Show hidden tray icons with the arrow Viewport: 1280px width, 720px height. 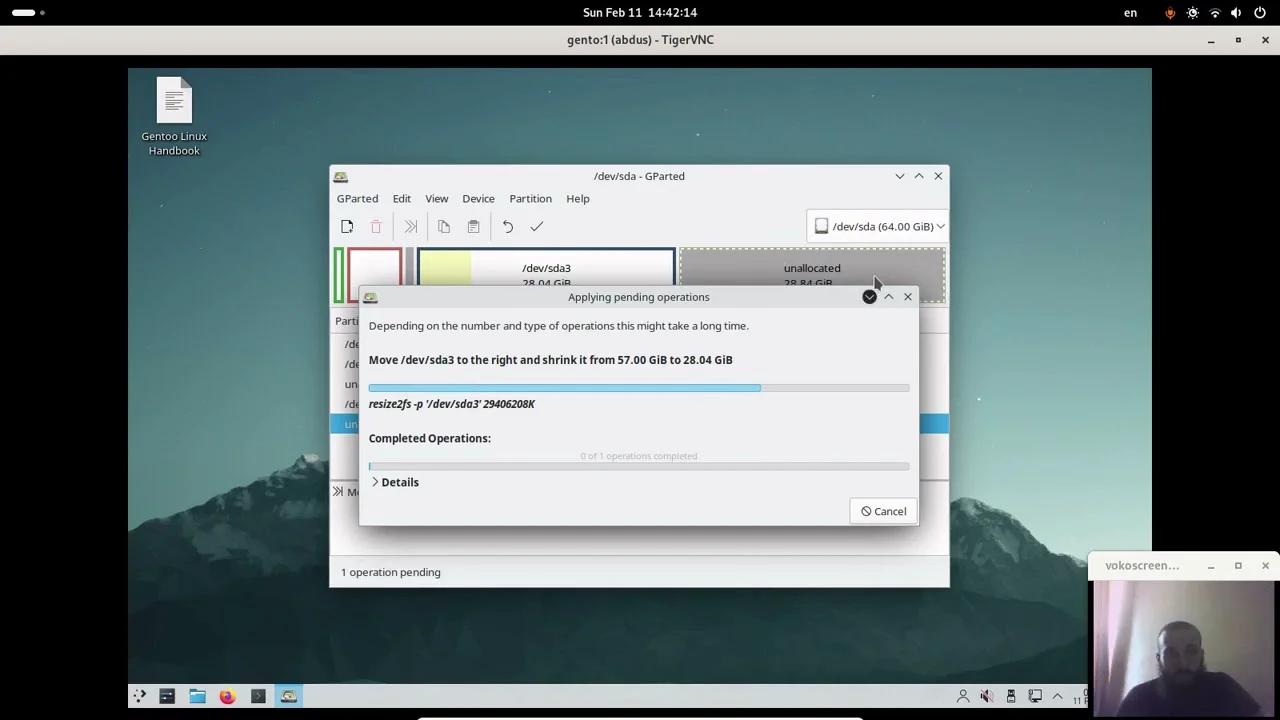(x=1057, y=695)
